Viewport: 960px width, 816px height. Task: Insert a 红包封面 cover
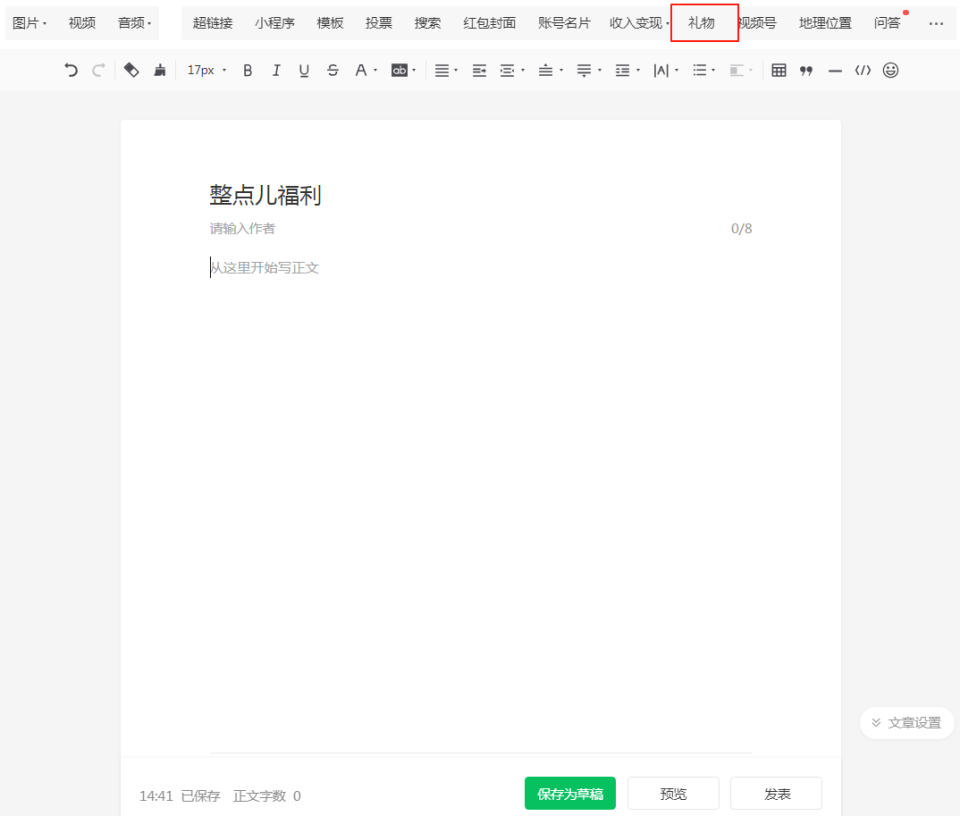(489, 23)
